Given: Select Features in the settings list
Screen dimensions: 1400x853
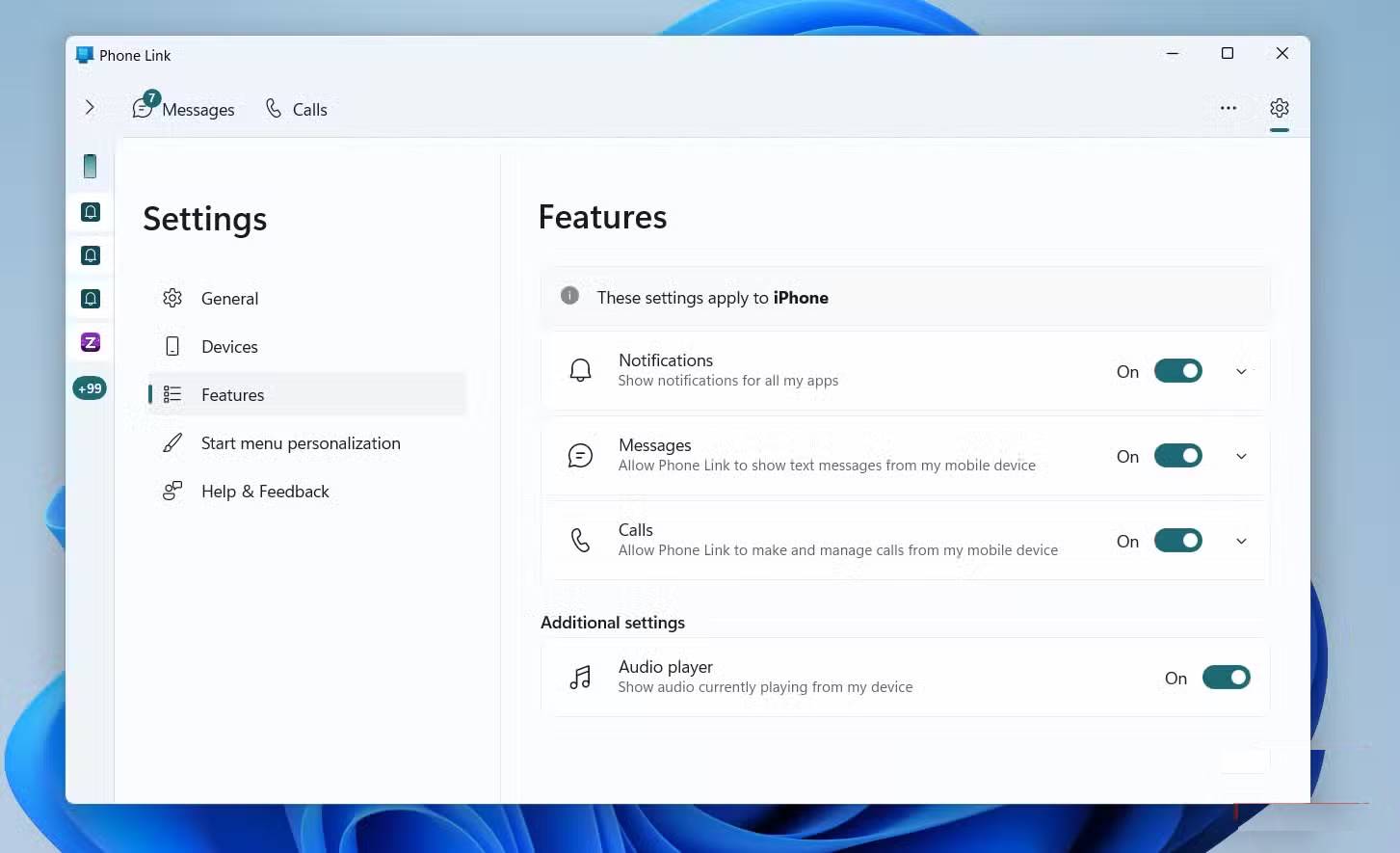Looking at the screenshot, I should (x=307, y=395).
